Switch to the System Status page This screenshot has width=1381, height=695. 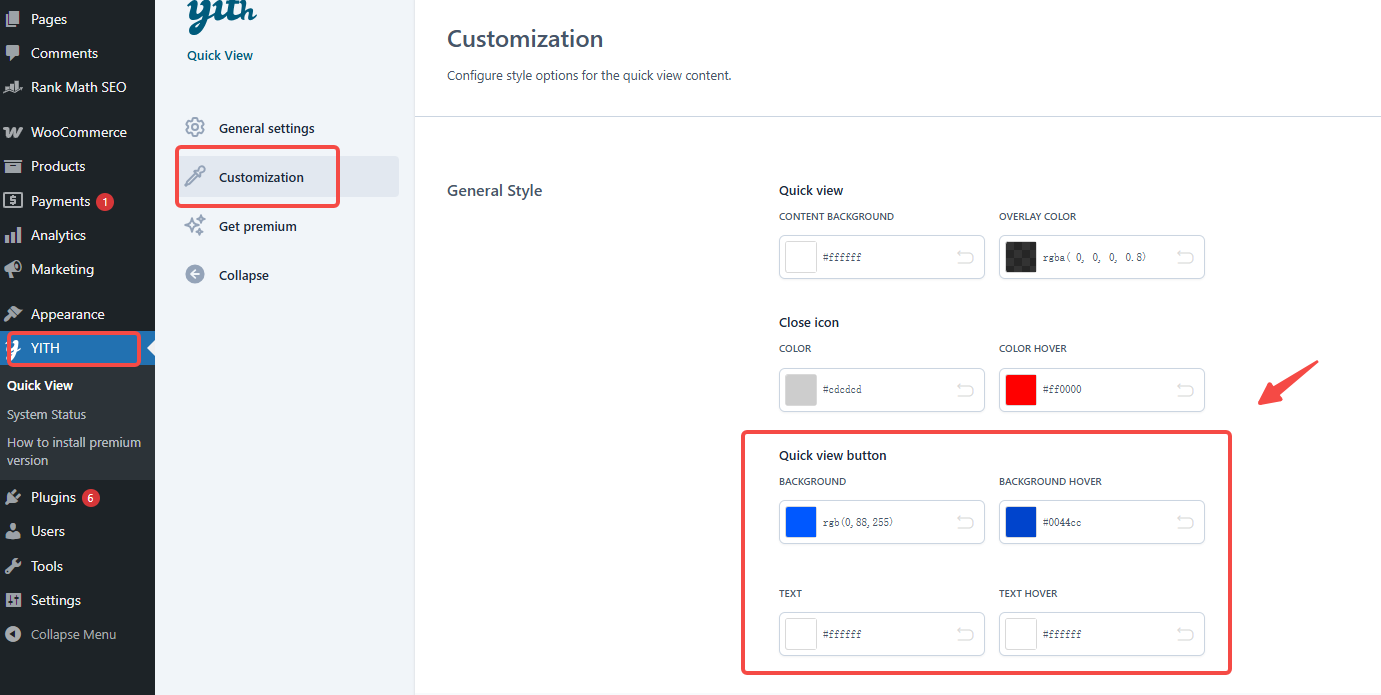pyautogui.click(x=44, y=414)
